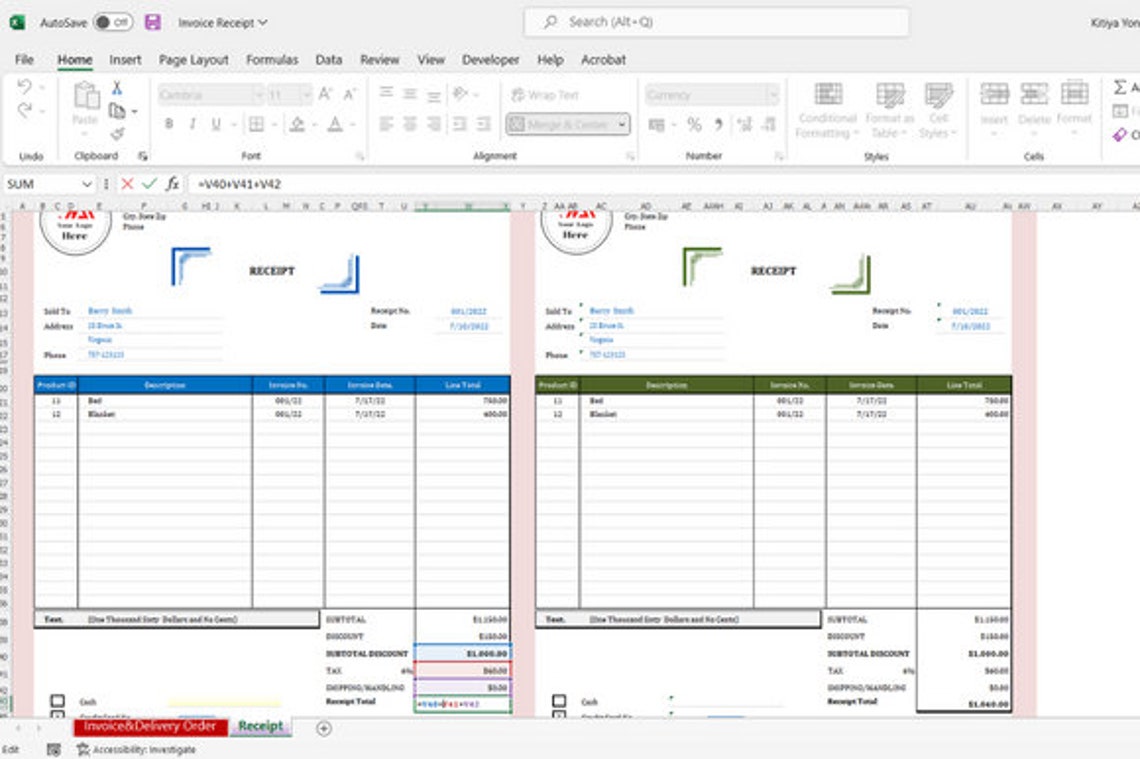Click the Undo arrow icon
1140x759 pixels.
click(x=24, y=87)
